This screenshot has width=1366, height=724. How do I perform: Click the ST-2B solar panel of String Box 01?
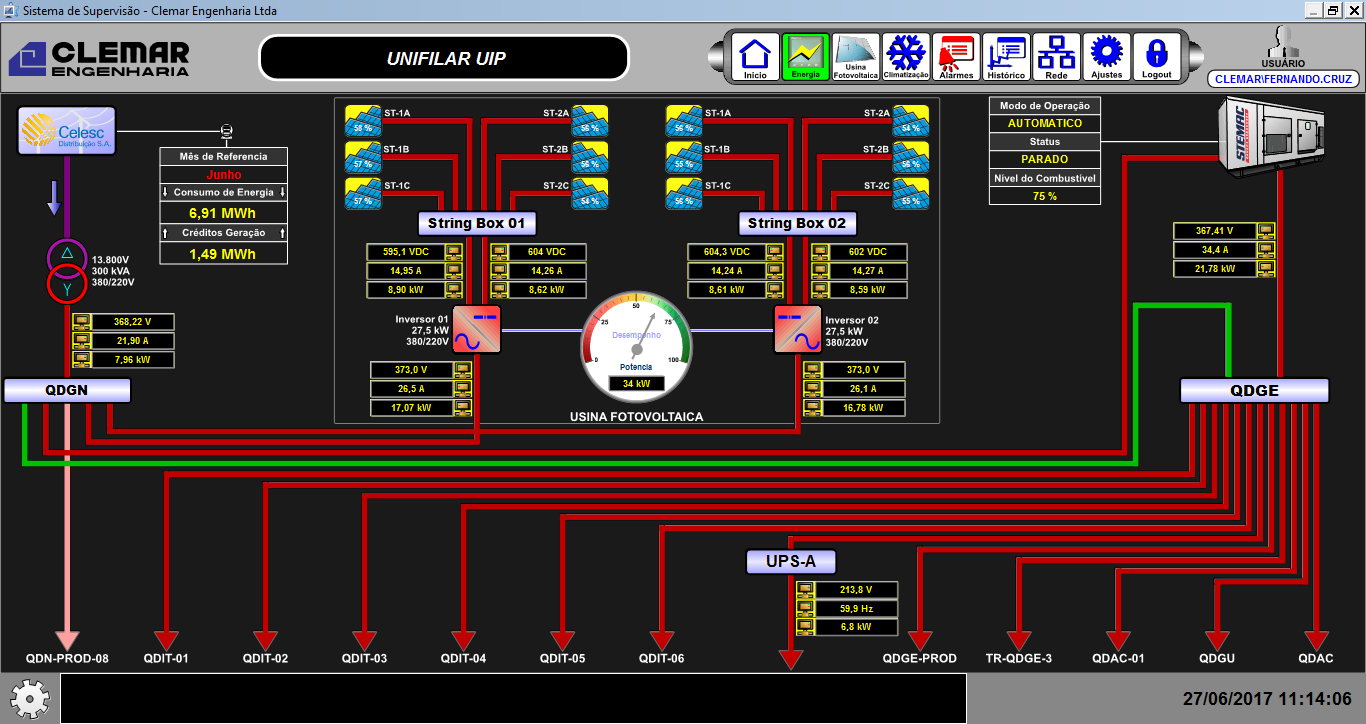point(590,157)
